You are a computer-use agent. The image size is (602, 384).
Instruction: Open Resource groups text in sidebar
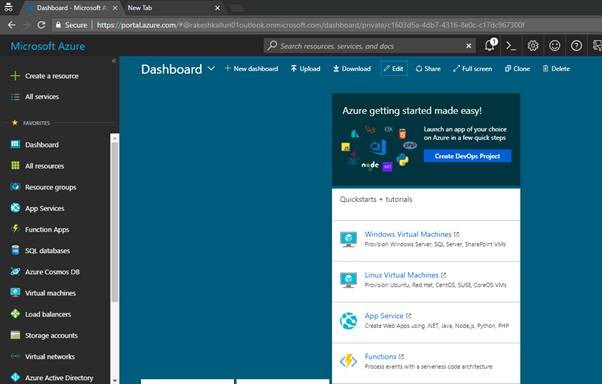50,187
